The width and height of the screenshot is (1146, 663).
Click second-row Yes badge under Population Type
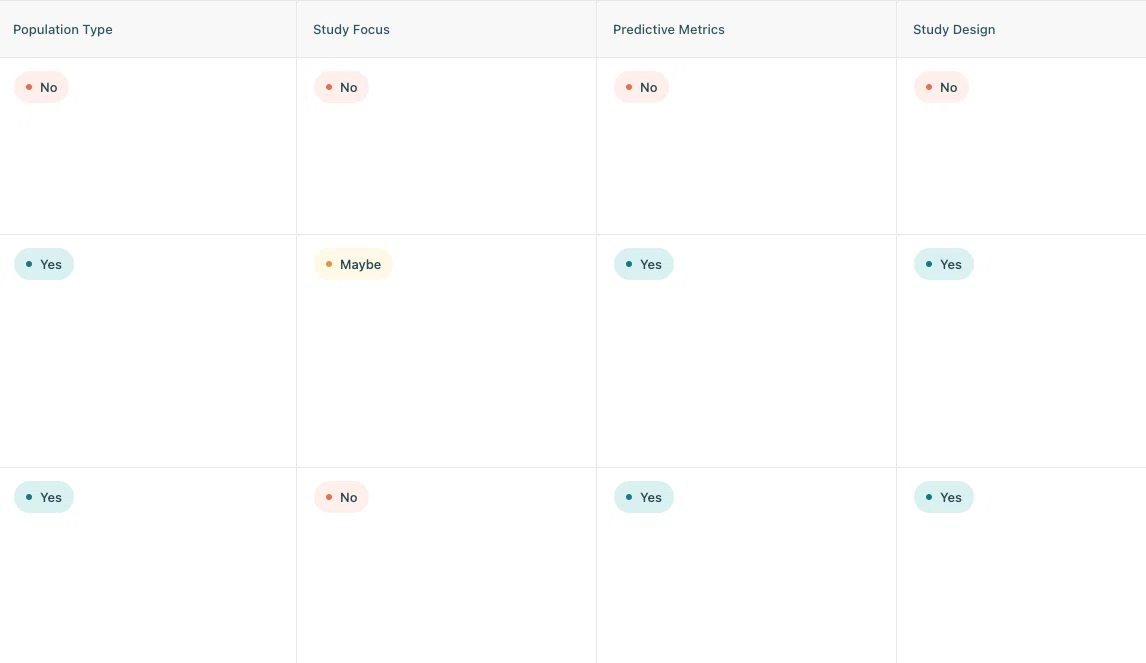coord(44,264)
